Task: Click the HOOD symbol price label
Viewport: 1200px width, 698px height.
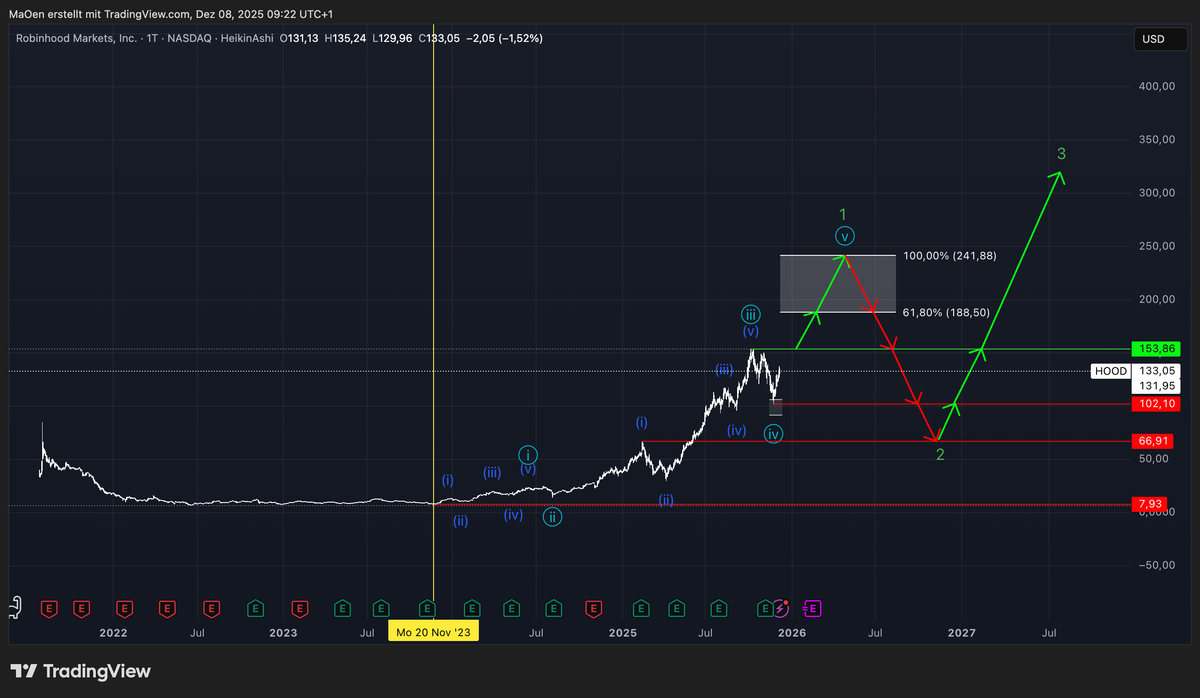Action: [x=1110, y=371]
